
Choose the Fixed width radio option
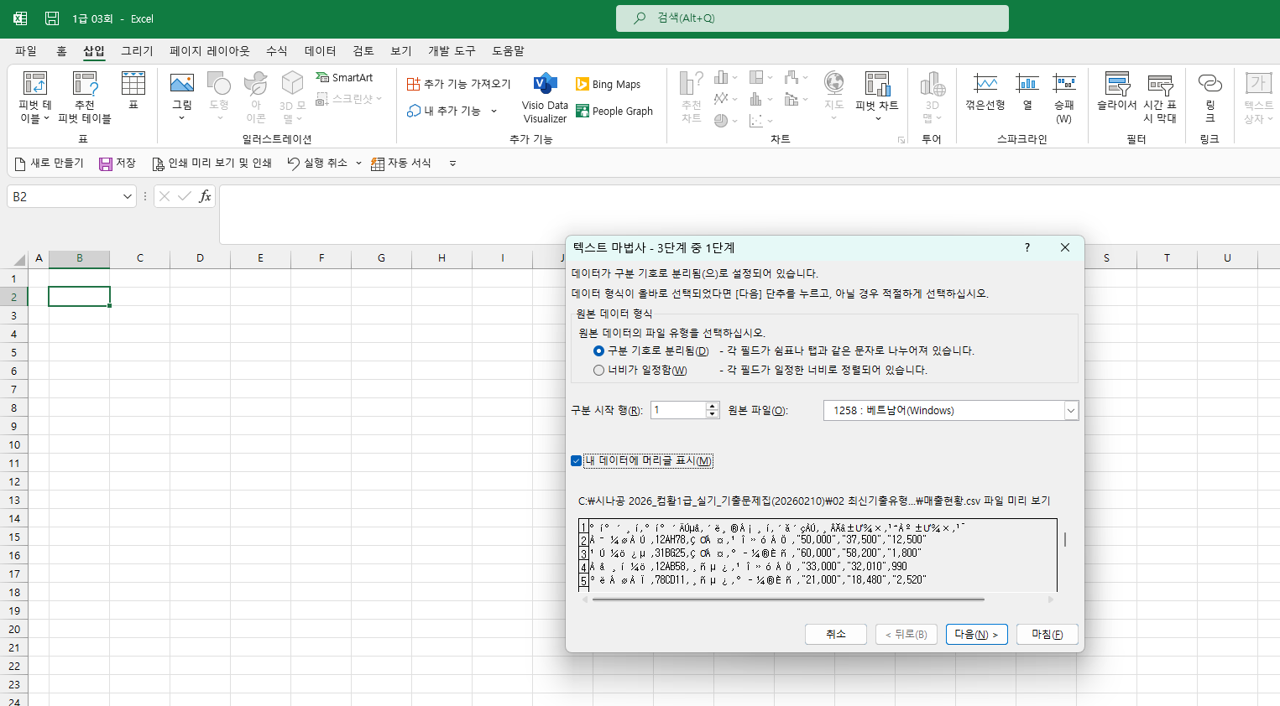(599, 370)
